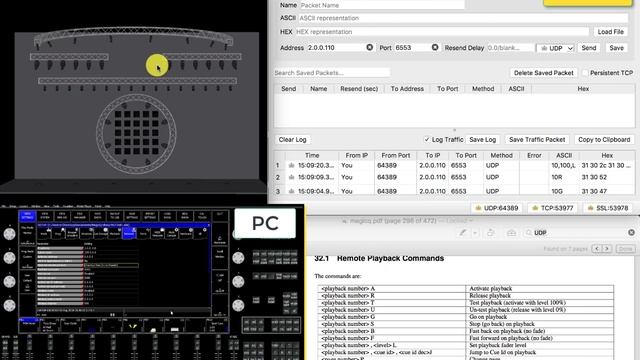
Task: Click VIEW SYSTEM soft button in MagicQ
Action: click(x=45, y=216)
